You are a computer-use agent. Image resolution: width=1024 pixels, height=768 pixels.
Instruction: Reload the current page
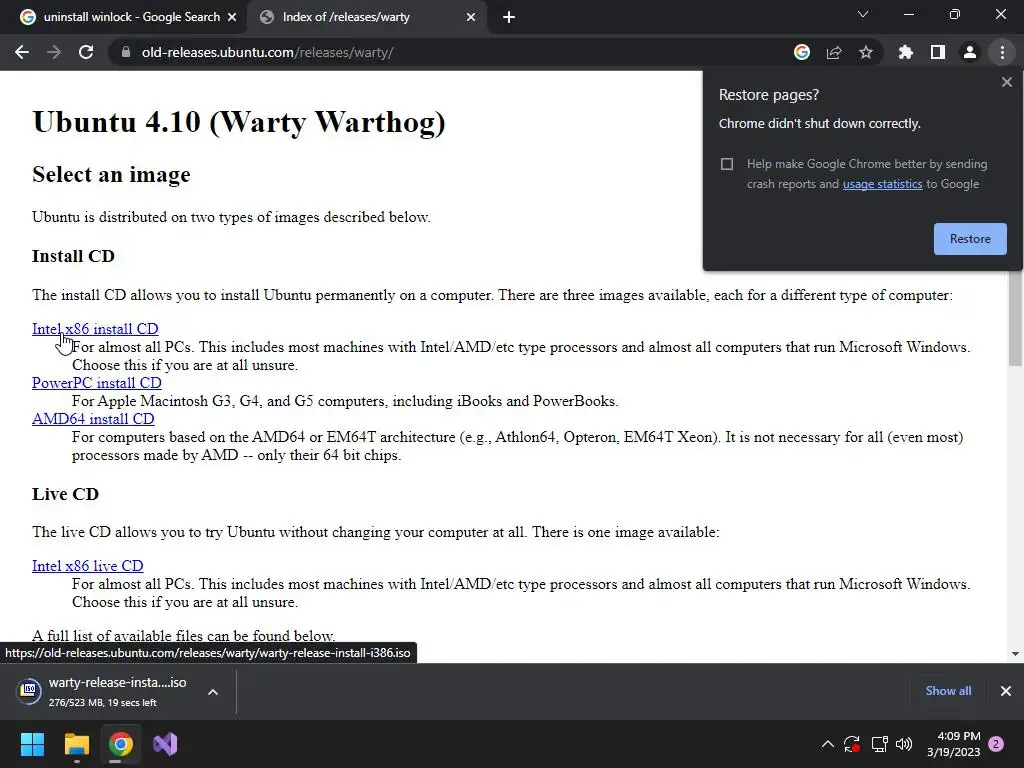tap(86, 52)
